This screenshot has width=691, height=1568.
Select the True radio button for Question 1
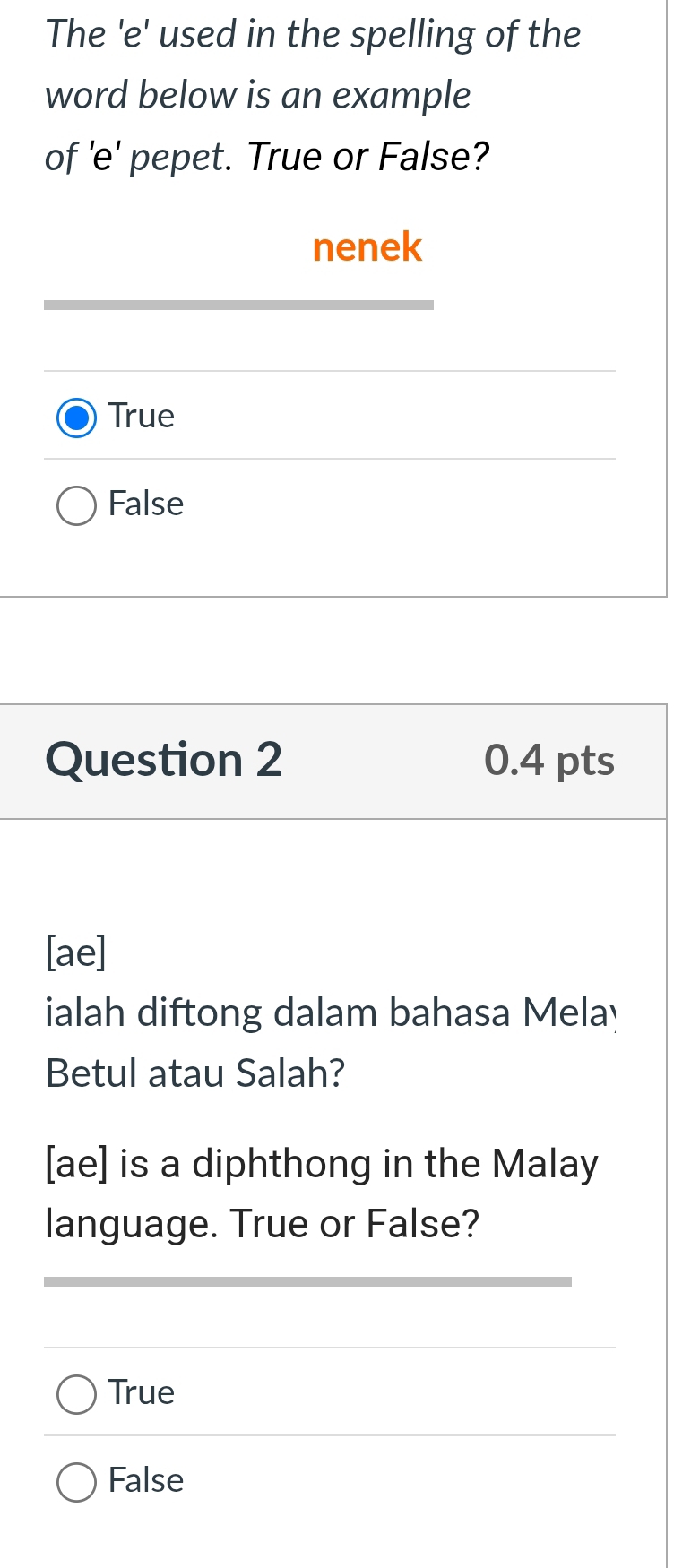coord(76,417)
